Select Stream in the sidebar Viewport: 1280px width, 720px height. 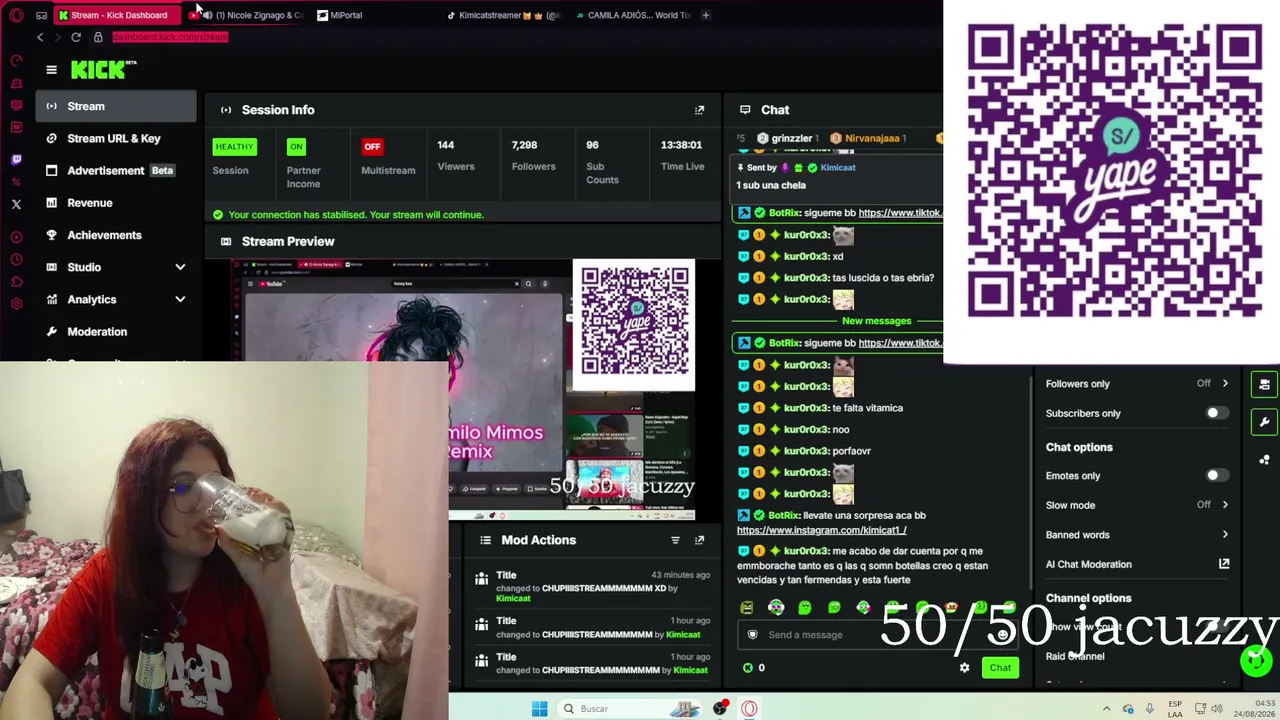tap(116, 106)
